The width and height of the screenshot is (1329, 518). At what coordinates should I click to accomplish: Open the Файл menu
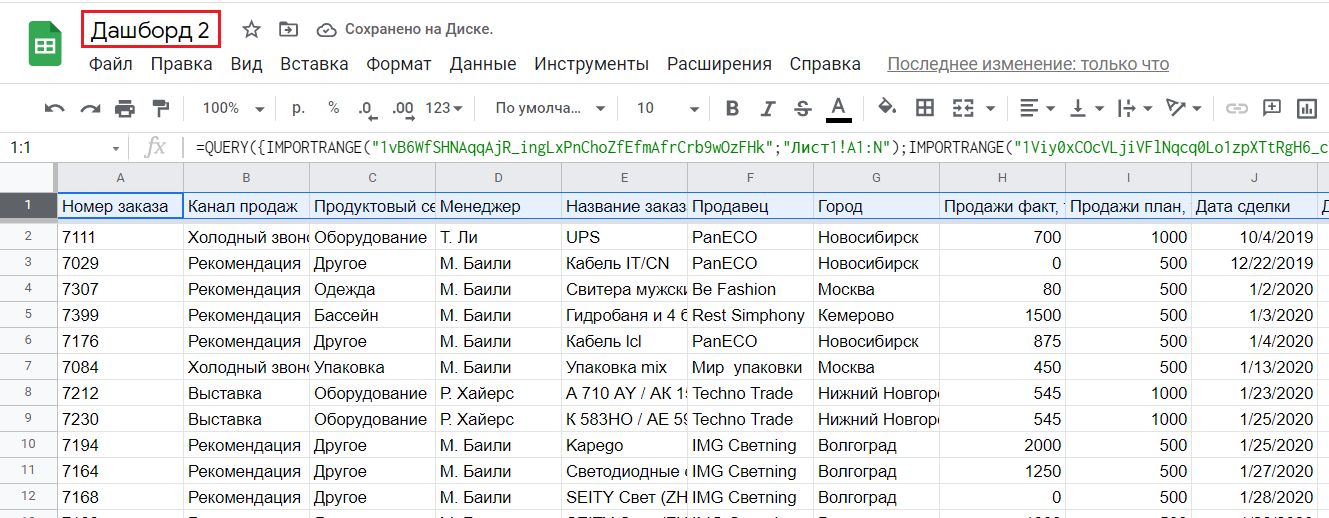(x=111, y=64)
